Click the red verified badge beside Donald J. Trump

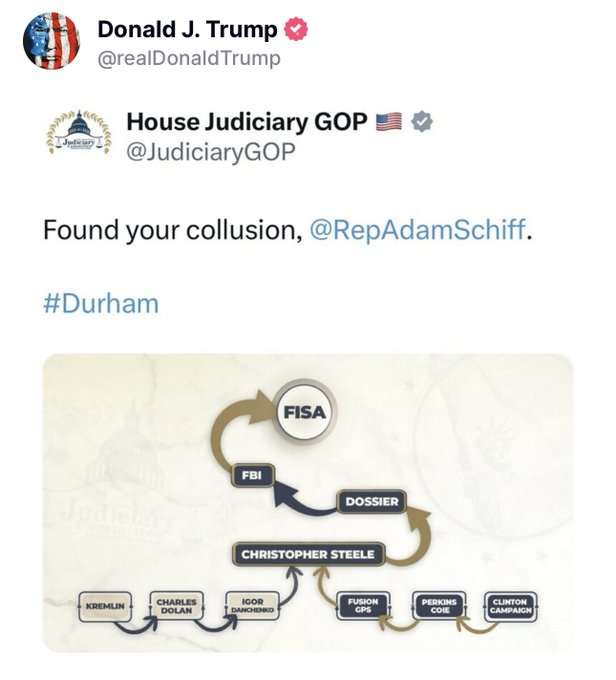coord(297,30)
